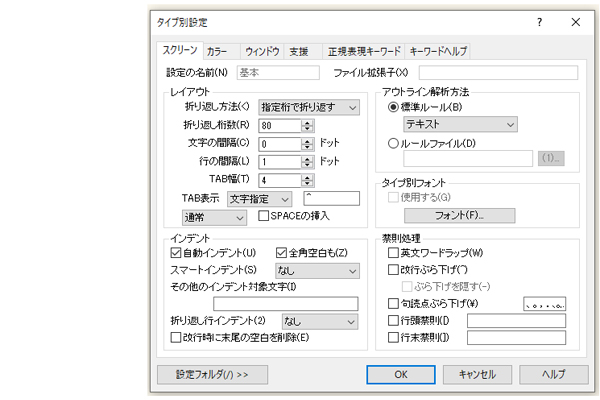Select the 標準ルール radio button
Image resolution: width=600 pixels, height=400 pixels.
[393, 106]
